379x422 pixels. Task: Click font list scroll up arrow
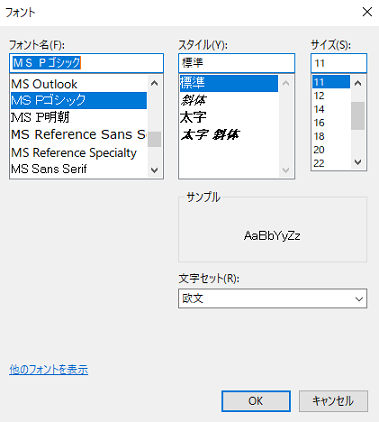(154, 83)
